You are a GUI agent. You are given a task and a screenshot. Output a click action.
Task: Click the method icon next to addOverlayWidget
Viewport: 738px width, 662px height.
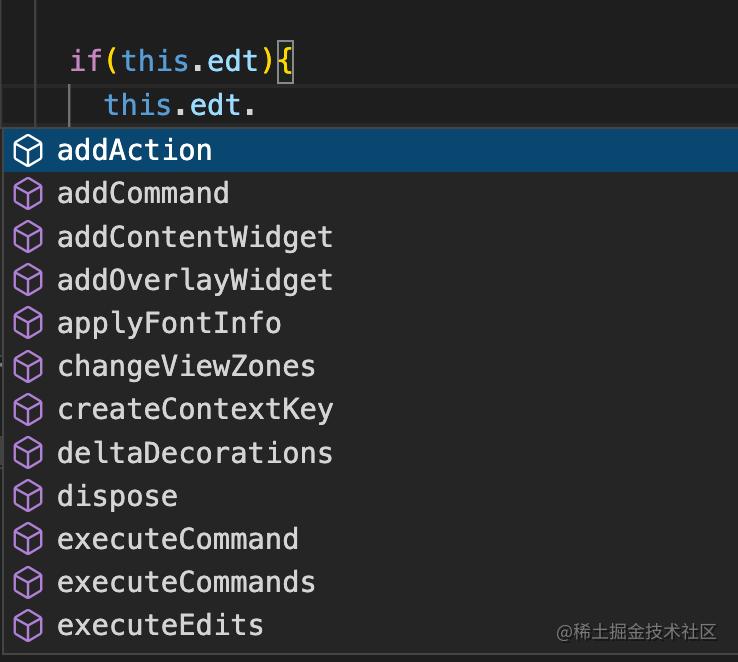28,280
